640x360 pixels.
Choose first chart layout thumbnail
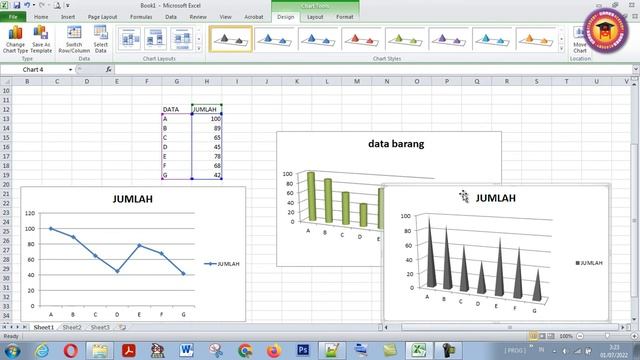click(x=129, y=39)
